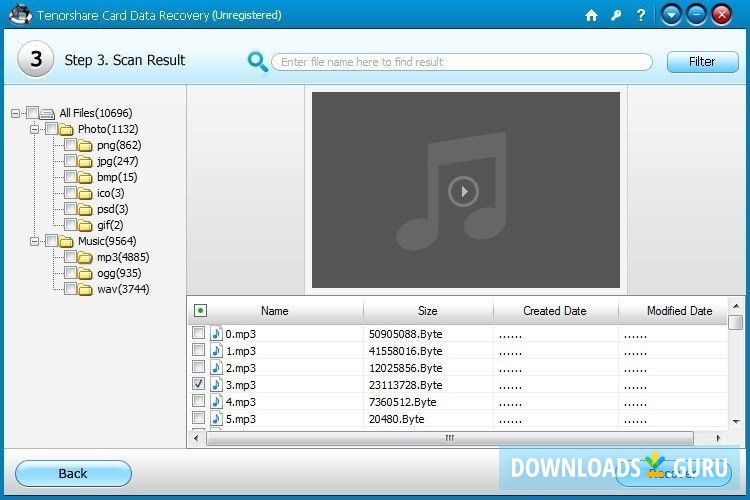Click the 4.mp3 audio file icon
The image size is (750, 500).
pyautogui.click(x=216, y=401)
